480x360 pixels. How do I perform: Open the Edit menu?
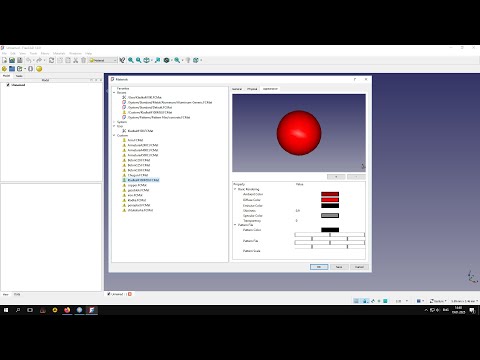13,53
